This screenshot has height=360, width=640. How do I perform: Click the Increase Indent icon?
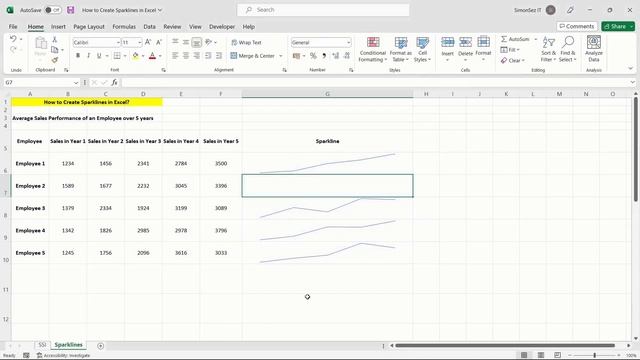pos(219,56)
